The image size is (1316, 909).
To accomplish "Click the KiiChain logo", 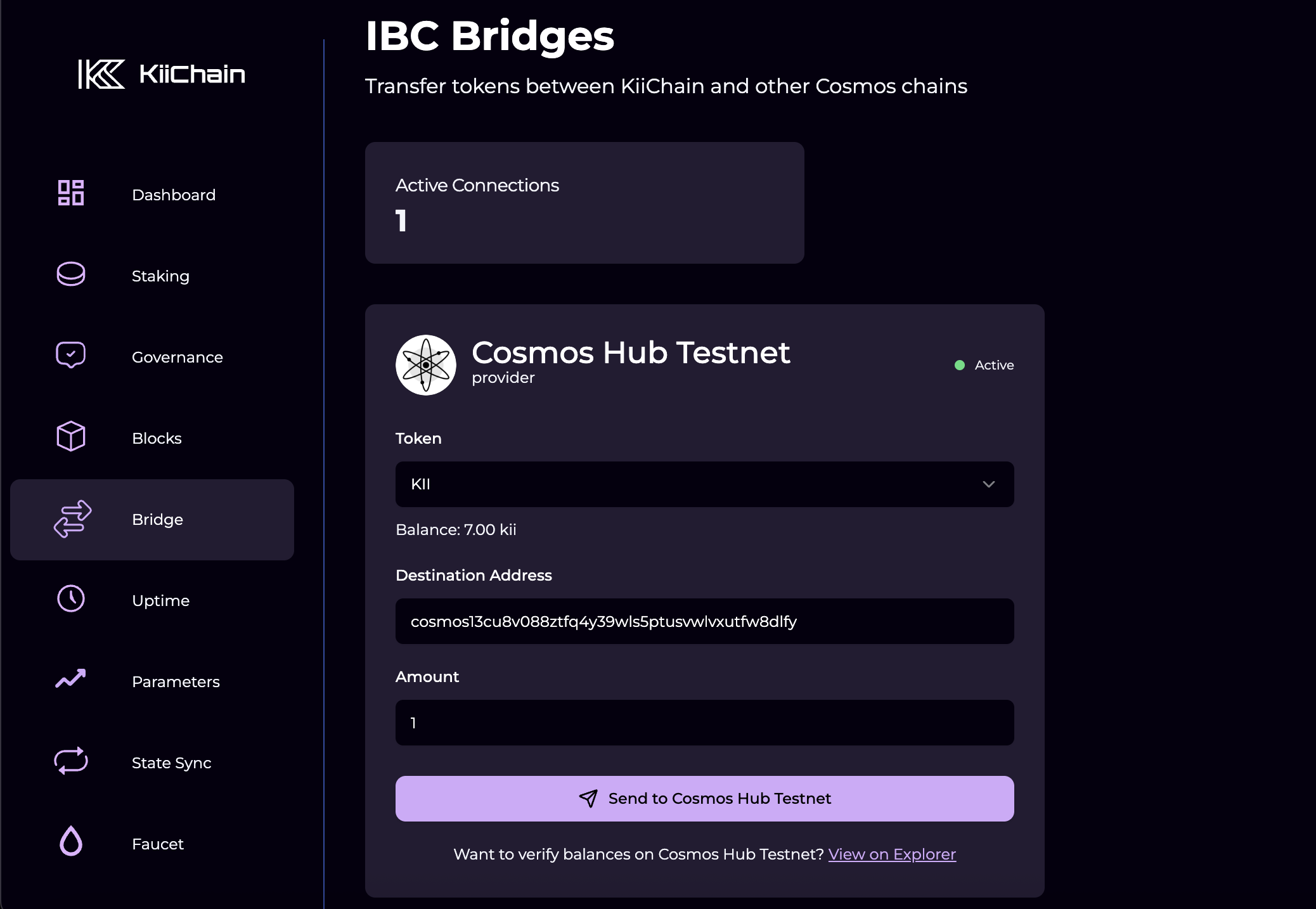I will point(162,74).
